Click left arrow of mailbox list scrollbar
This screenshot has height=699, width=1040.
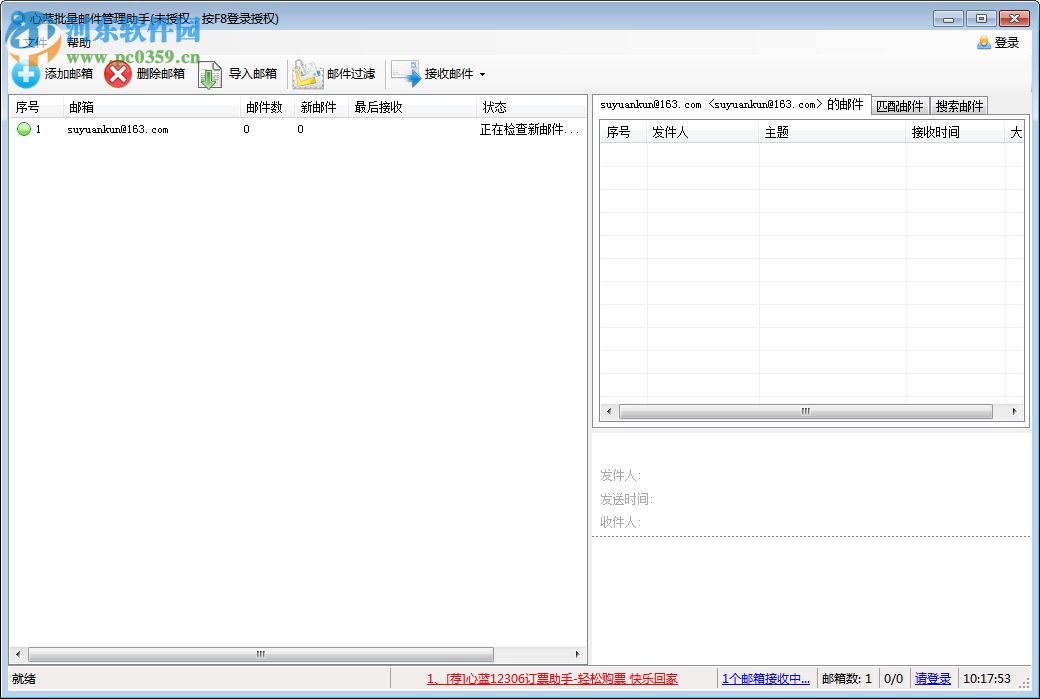tap(18, 655)
